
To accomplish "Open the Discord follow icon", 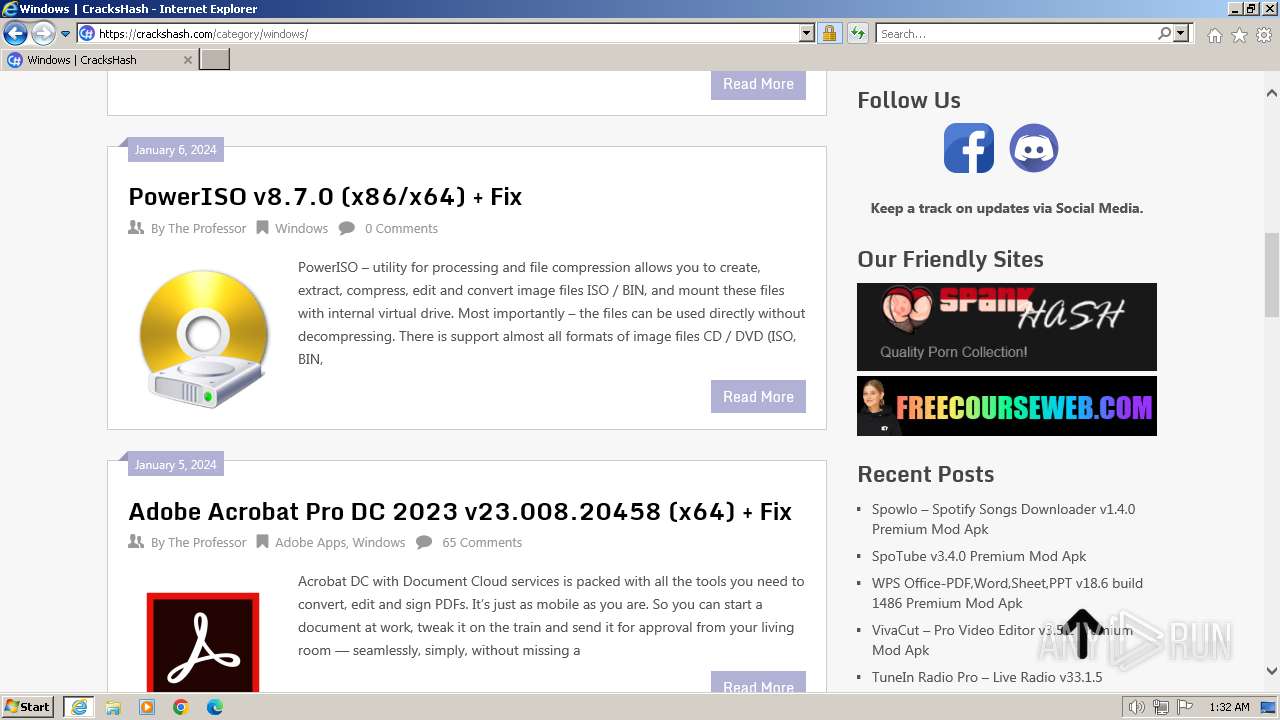I will tap(1034, 148).
